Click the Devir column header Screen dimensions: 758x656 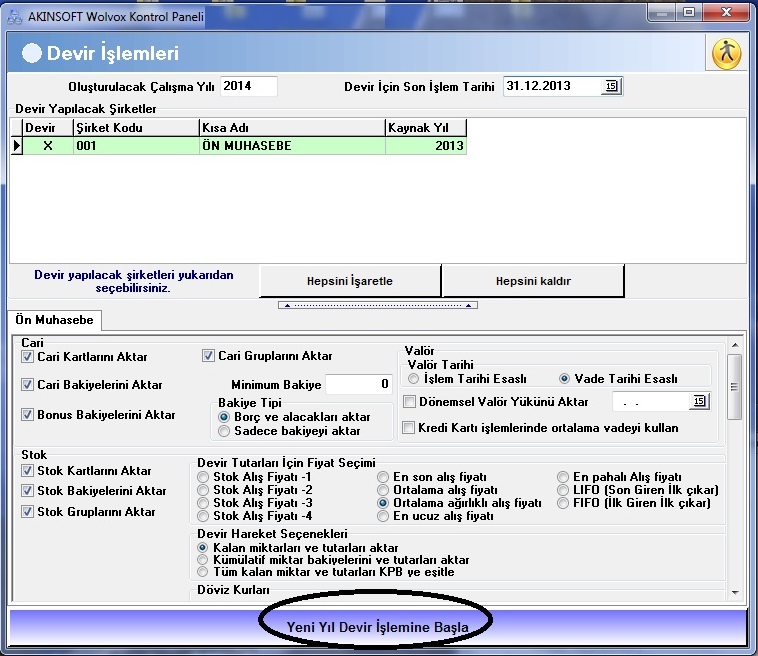pos(48,128)
